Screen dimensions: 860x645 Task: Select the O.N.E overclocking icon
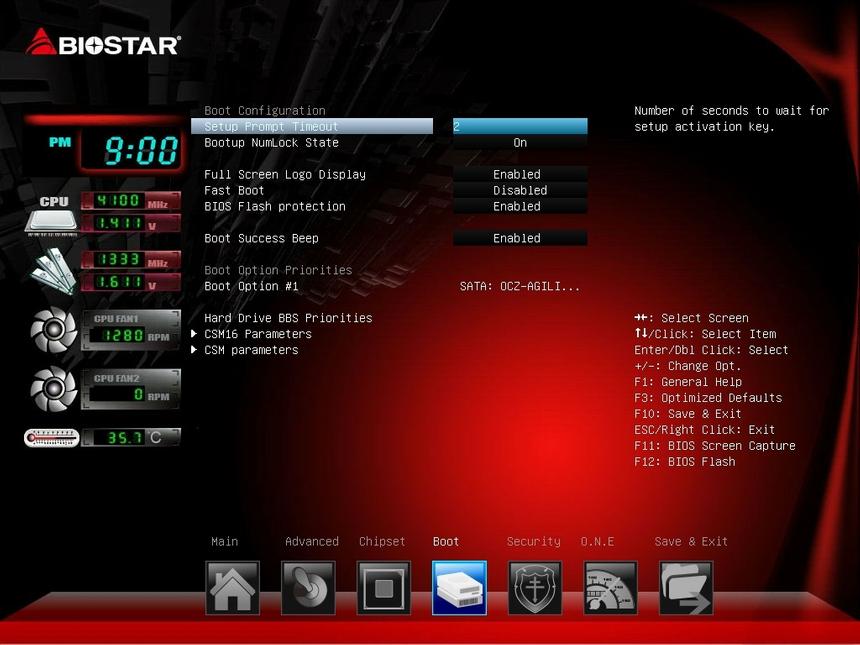pos(609,588)
